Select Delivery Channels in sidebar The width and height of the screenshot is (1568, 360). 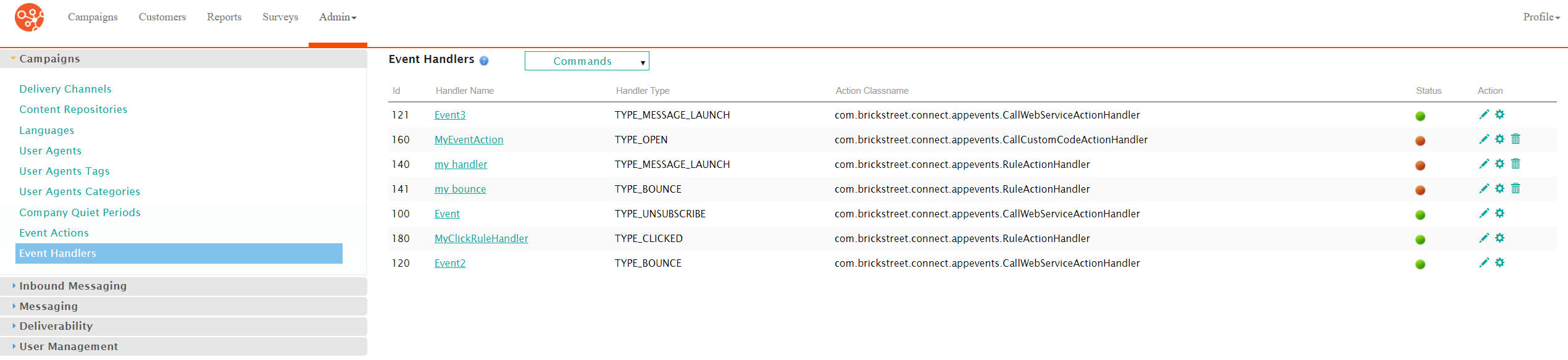tap(65, 89)
